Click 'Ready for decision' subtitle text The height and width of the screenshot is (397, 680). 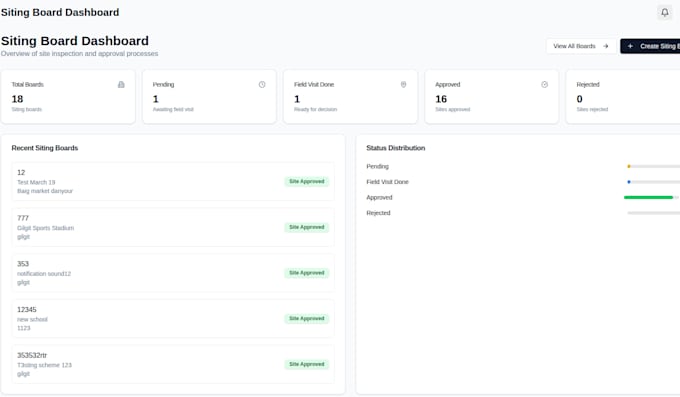point(315,109)
